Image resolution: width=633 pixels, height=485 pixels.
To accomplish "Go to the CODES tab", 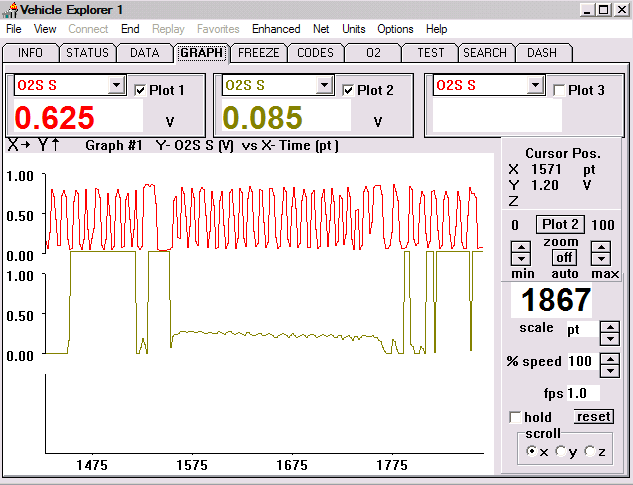I will pyautogui.click(x=315, y=53).
